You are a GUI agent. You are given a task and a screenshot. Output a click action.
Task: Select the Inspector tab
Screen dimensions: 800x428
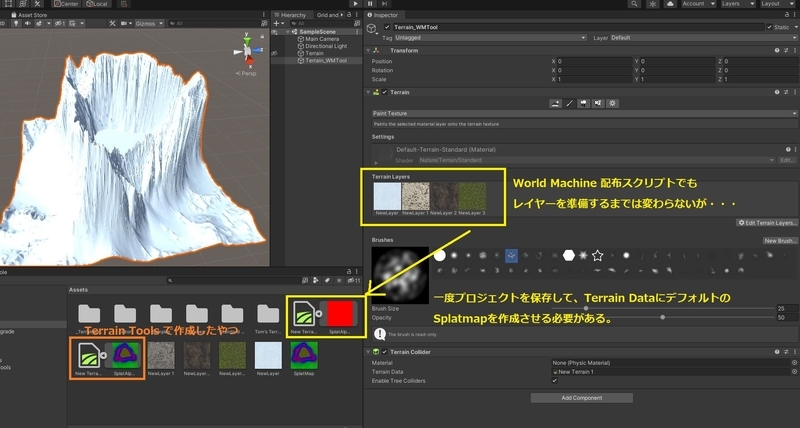(x=383, y=15)
